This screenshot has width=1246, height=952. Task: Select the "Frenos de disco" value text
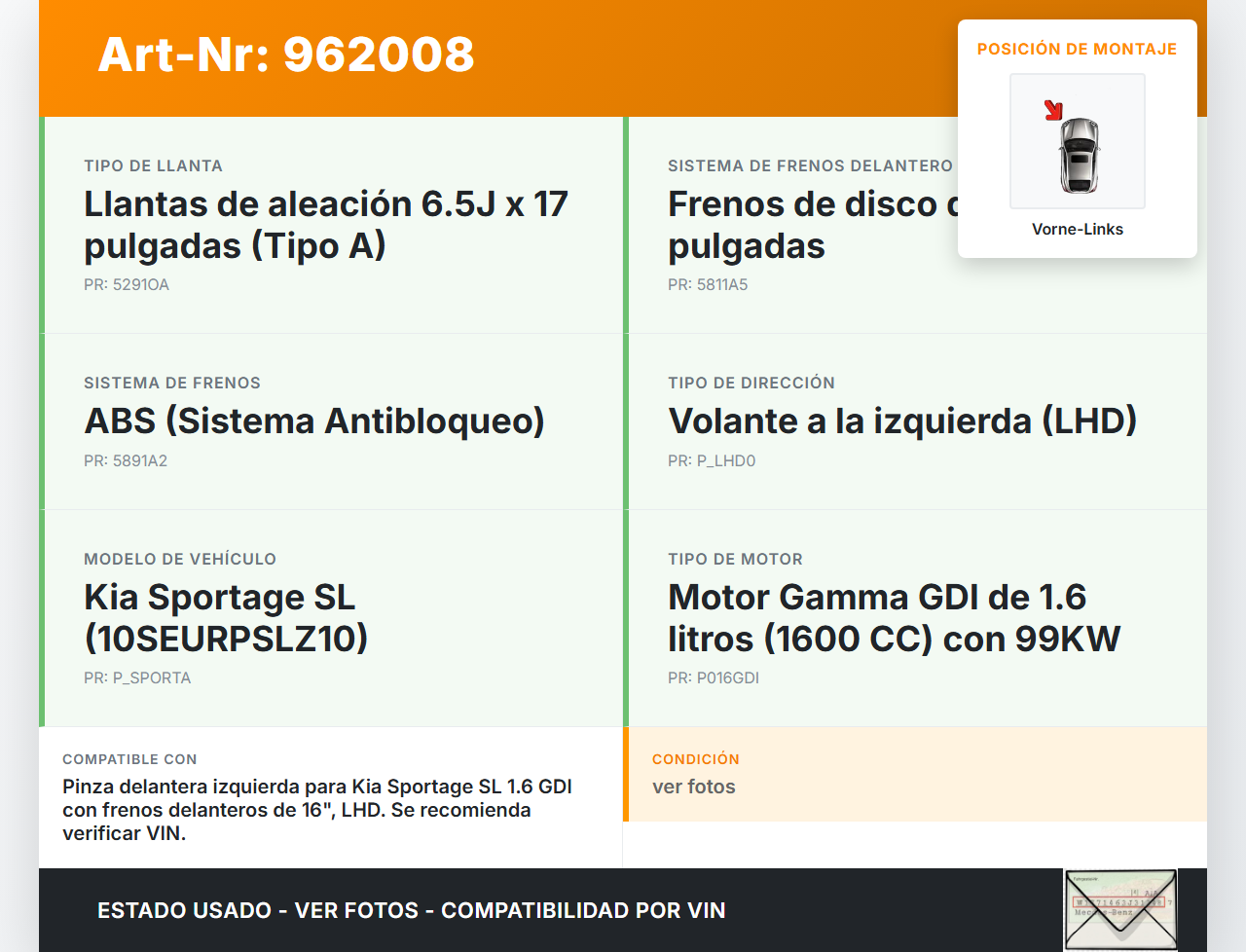[813, 225]
